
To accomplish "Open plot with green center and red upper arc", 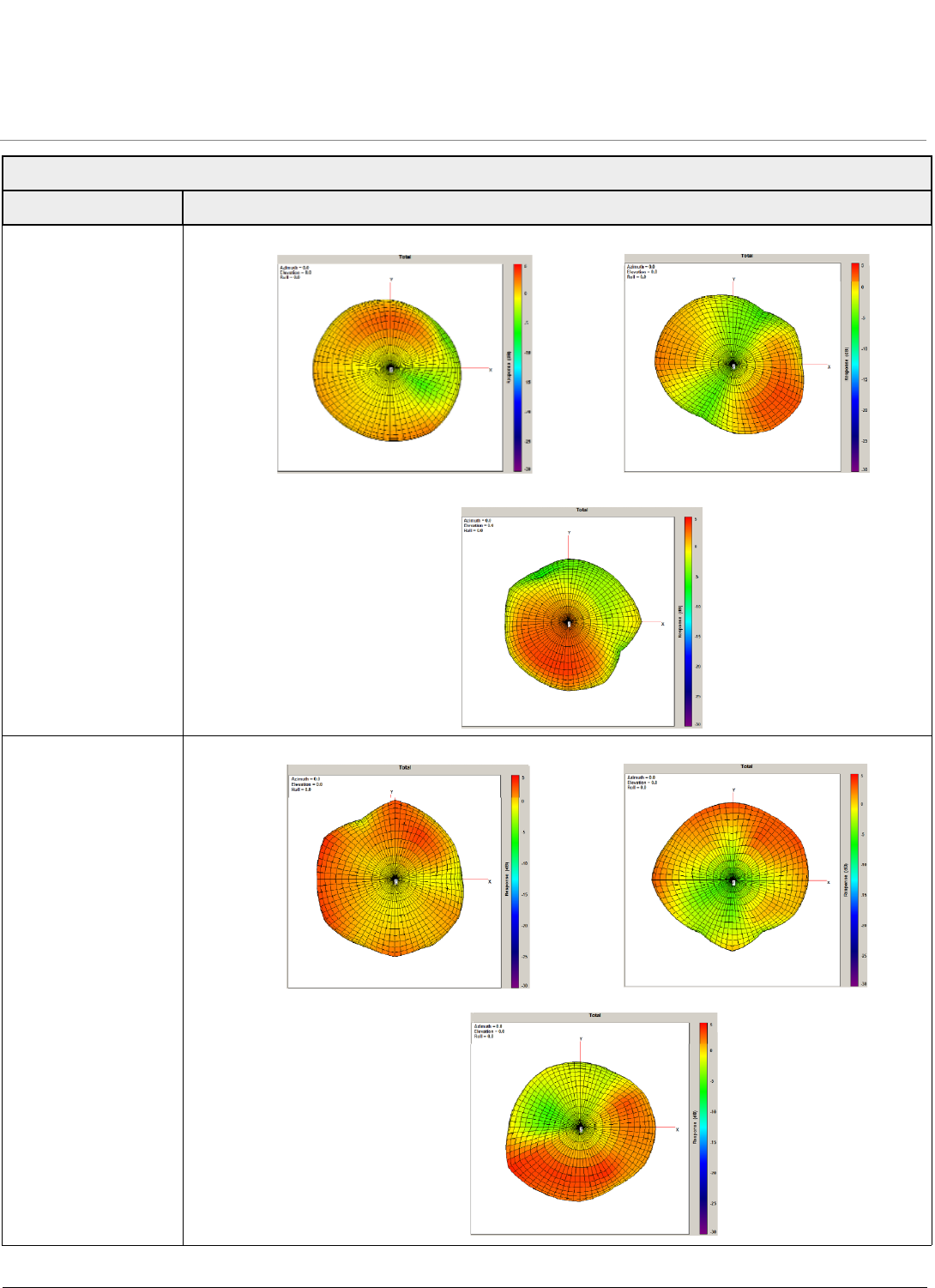I will click(x=746, y=875).
